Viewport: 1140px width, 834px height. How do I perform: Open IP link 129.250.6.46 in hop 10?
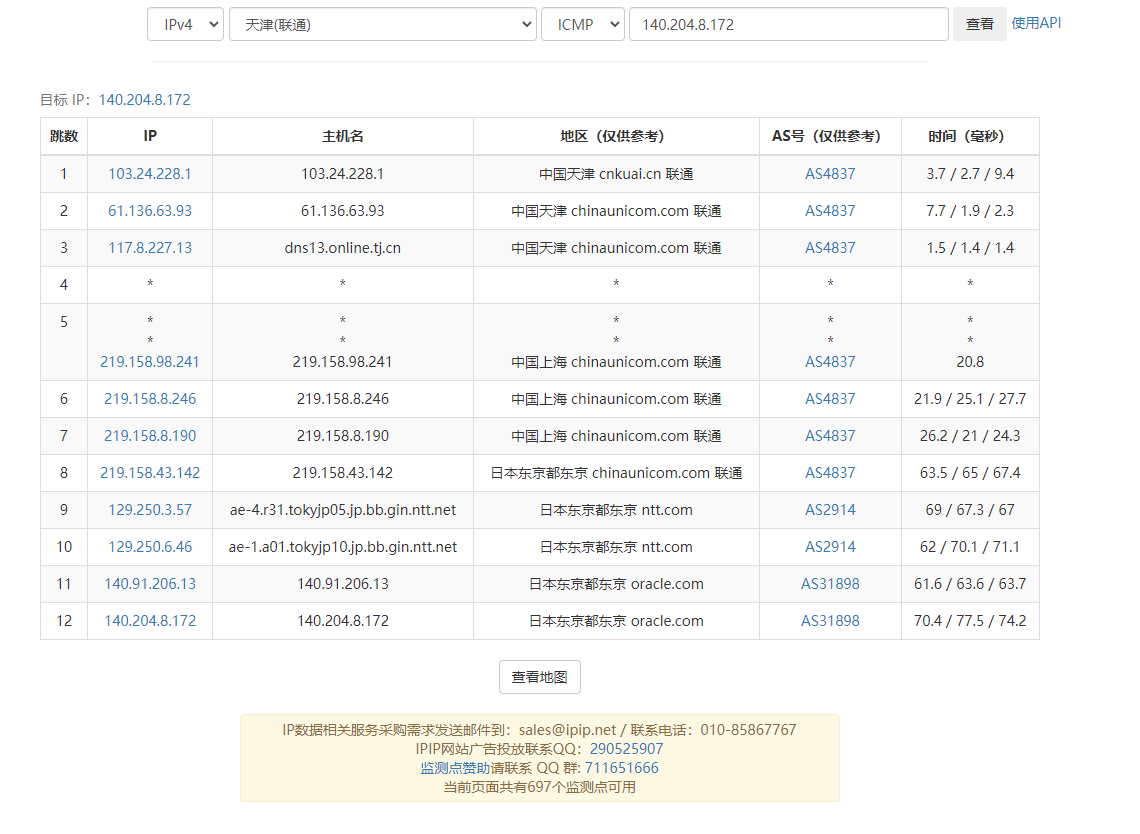click(150, 547)
